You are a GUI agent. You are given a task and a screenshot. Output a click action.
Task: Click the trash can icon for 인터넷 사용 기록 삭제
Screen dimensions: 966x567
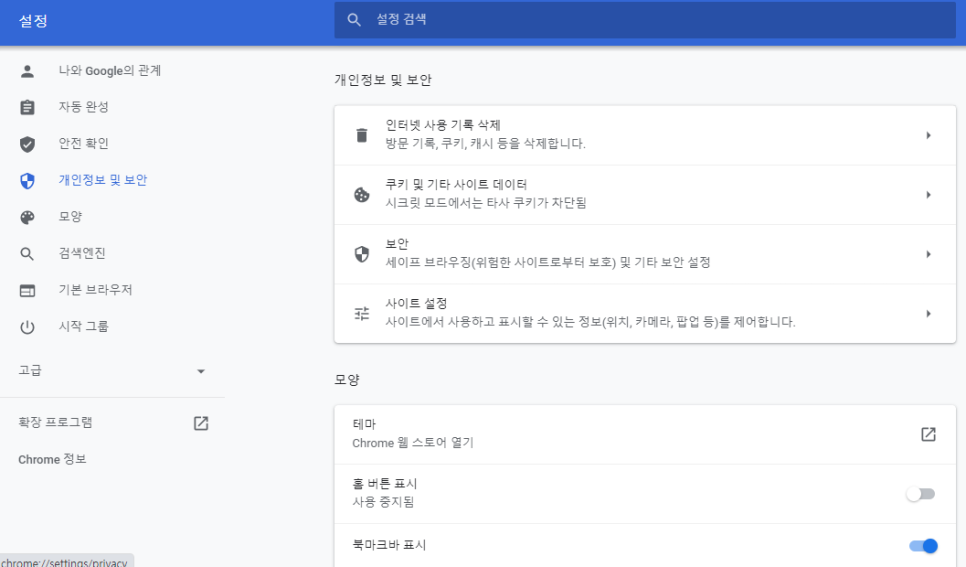[362, 135]
